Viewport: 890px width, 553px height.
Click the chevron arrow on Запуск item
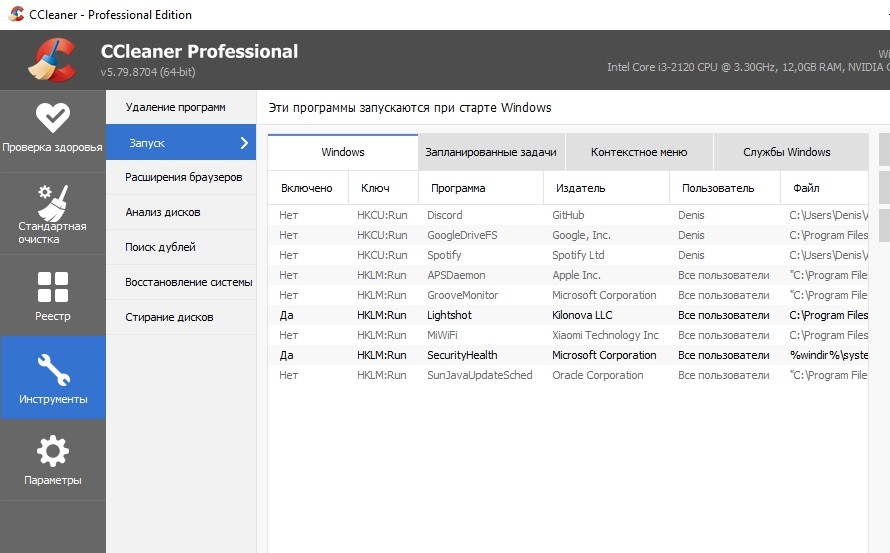244,143
